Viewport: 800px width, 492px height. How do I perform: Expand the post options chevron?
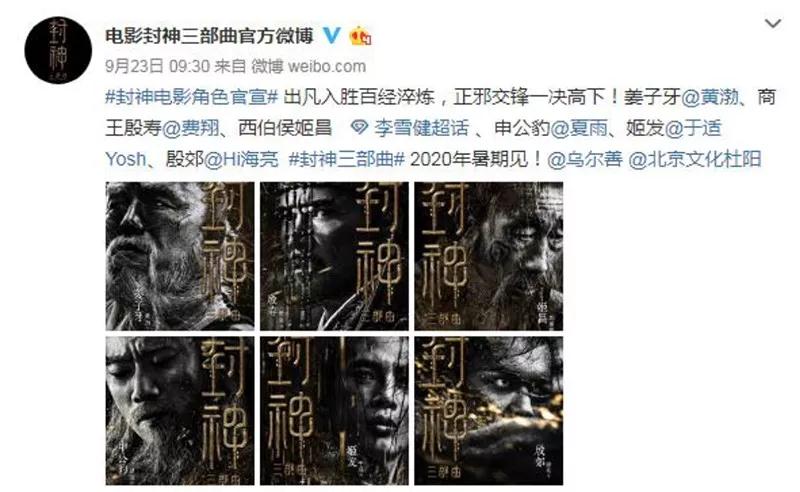pos(773,23)
